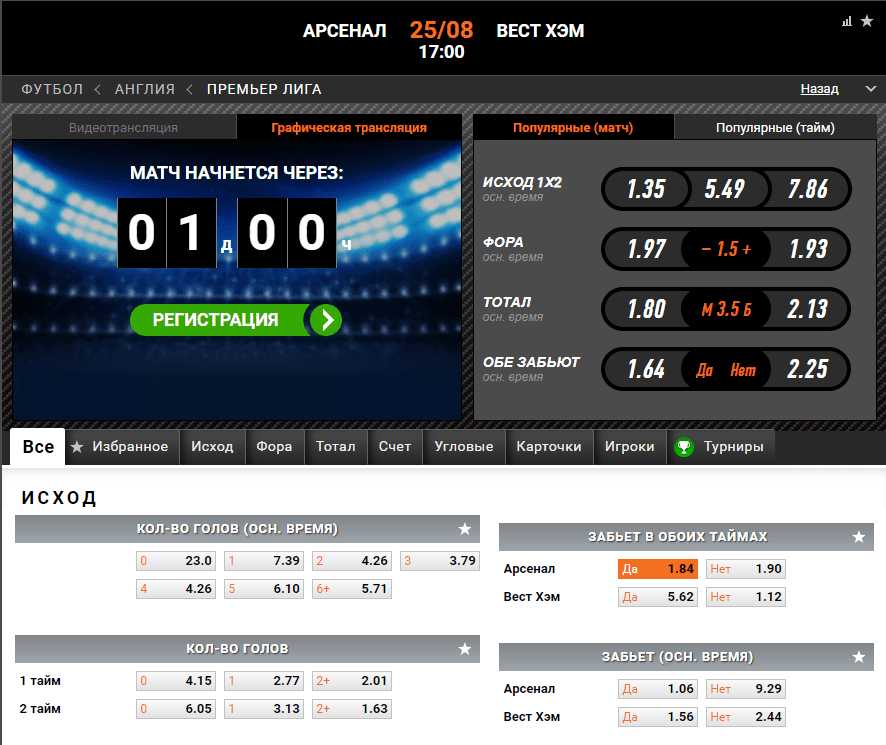
Task: Navigate to Англия breadcrumb level
Action: point(145,89)
